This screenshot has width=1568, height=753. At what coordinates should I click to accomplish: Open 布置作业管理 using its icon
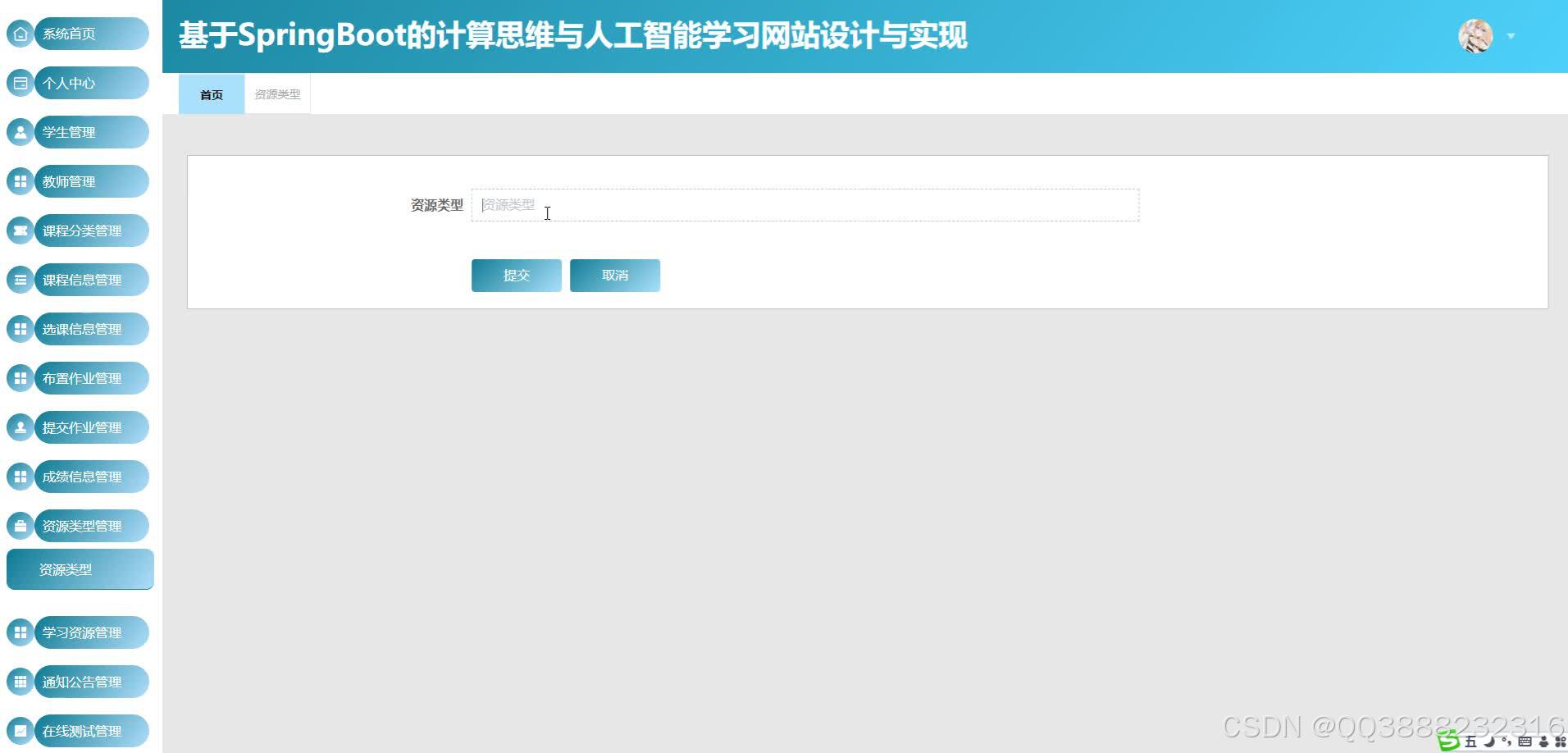pyautogui.click(x=21, y=378)
